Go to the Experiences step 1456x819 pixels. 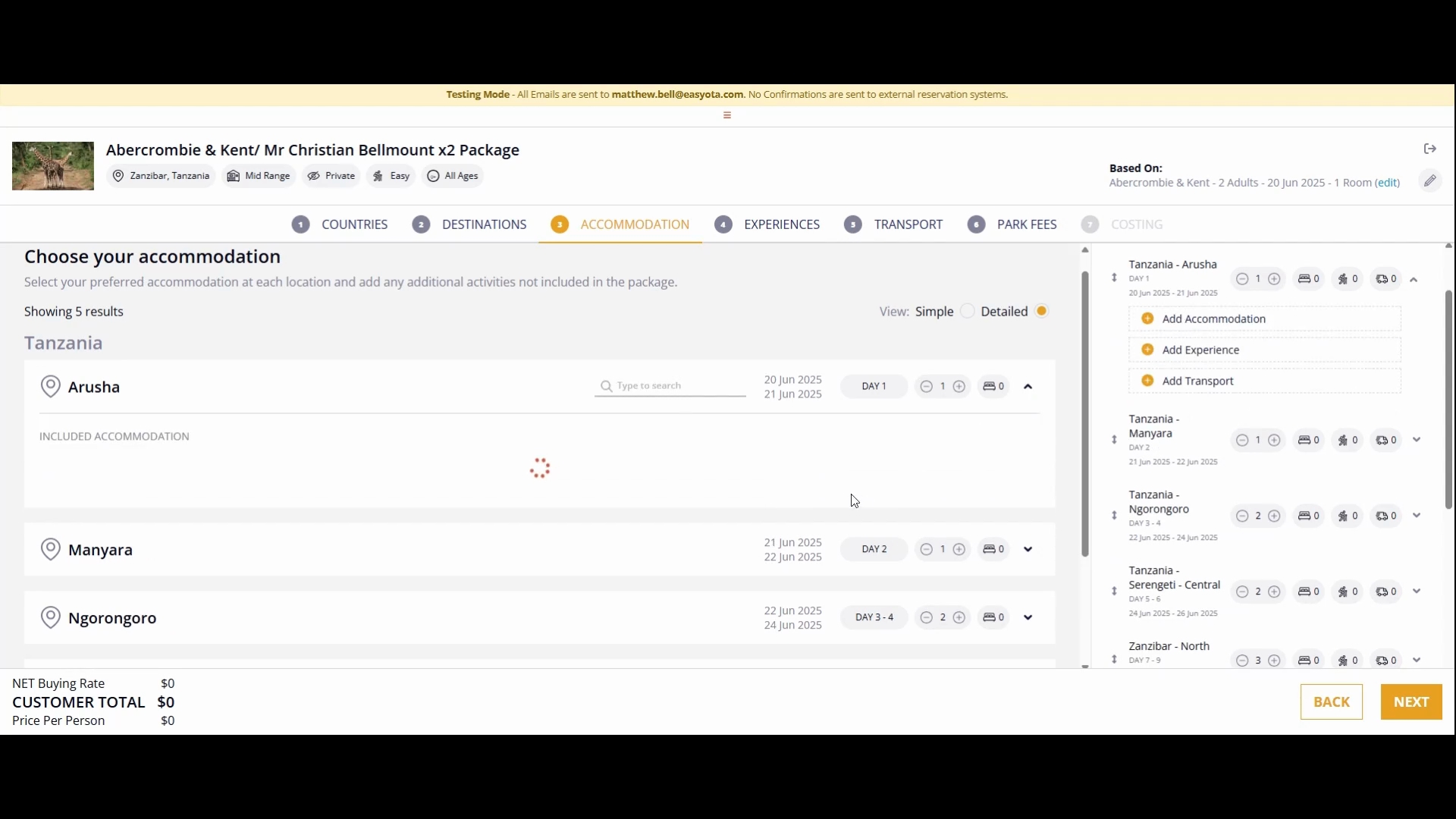click(x=767, y=224)
